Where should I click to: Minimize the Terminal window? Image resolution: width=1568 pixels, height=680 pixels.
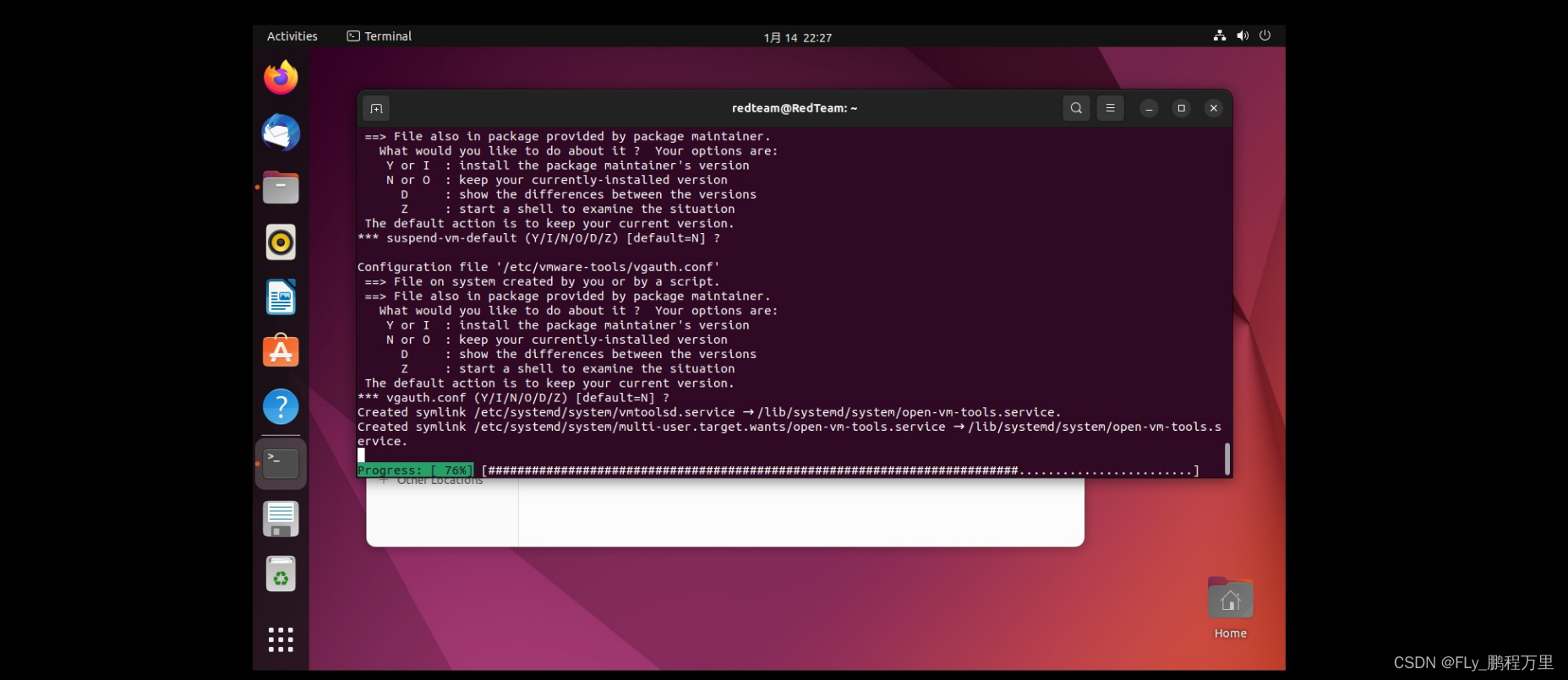point(1149,108)
